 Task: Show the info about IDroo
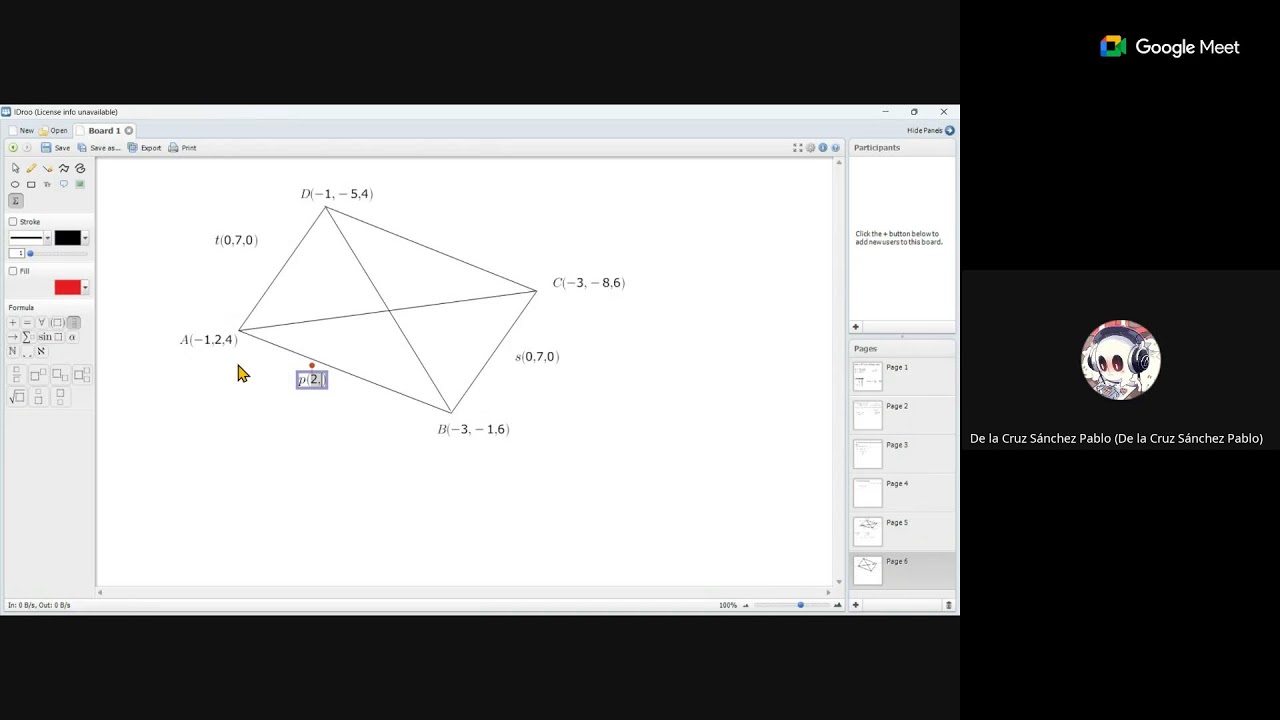tap(823, 148)
